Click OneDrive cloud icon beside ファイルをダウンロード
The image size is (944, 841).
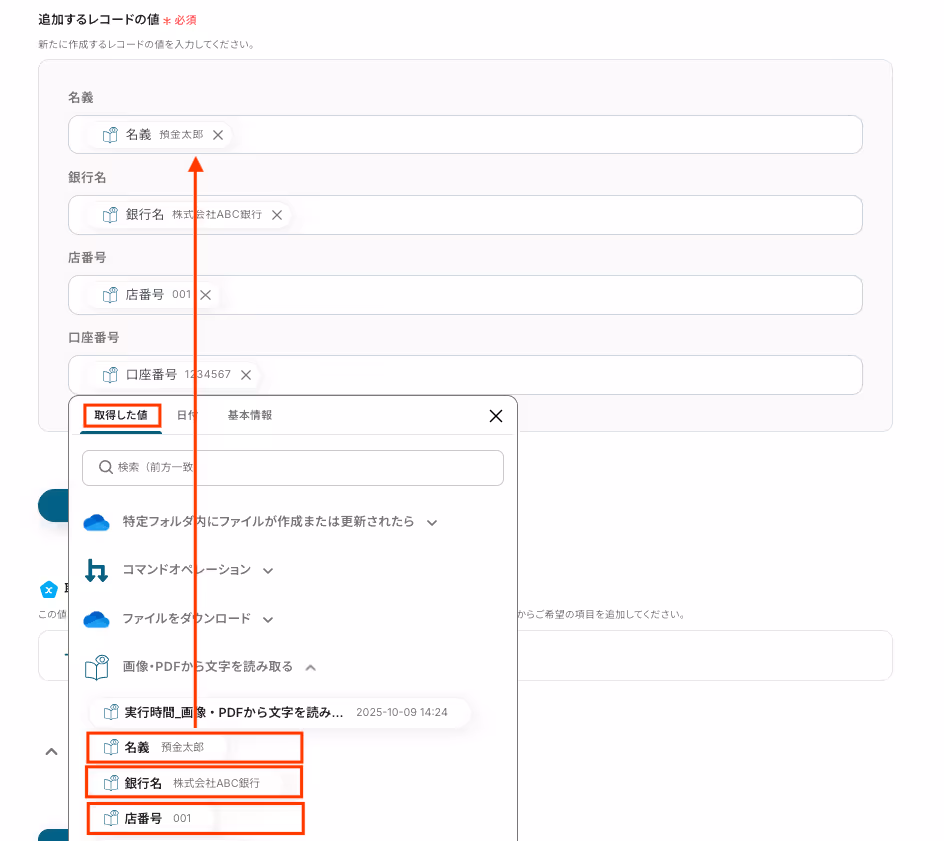[96, 619]
